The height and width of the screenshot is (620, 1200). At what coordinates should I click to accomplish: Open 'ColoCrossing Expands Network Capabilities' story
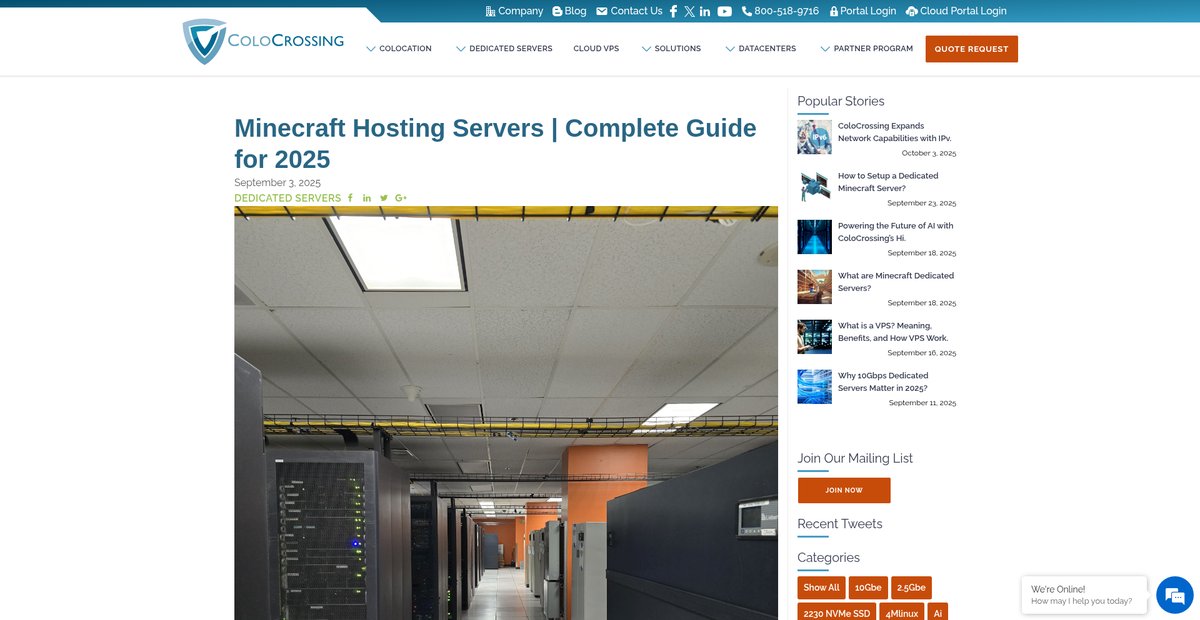coord(894,132)
